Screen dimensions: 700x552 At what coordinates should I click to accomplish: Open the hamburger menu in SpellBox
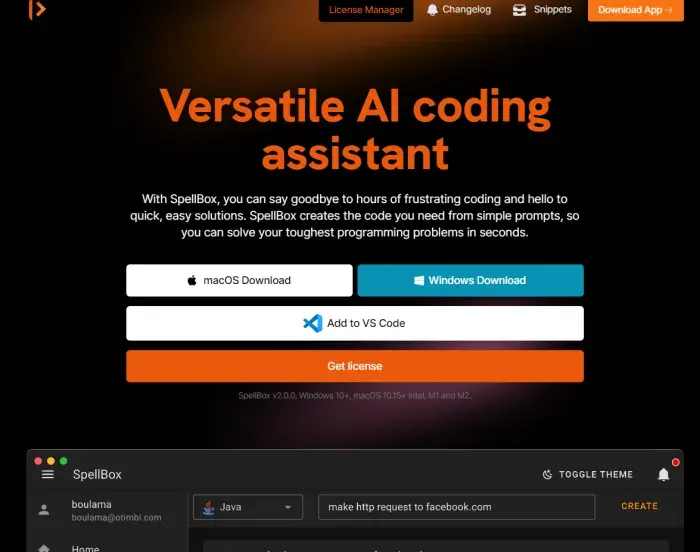[47, 474]
